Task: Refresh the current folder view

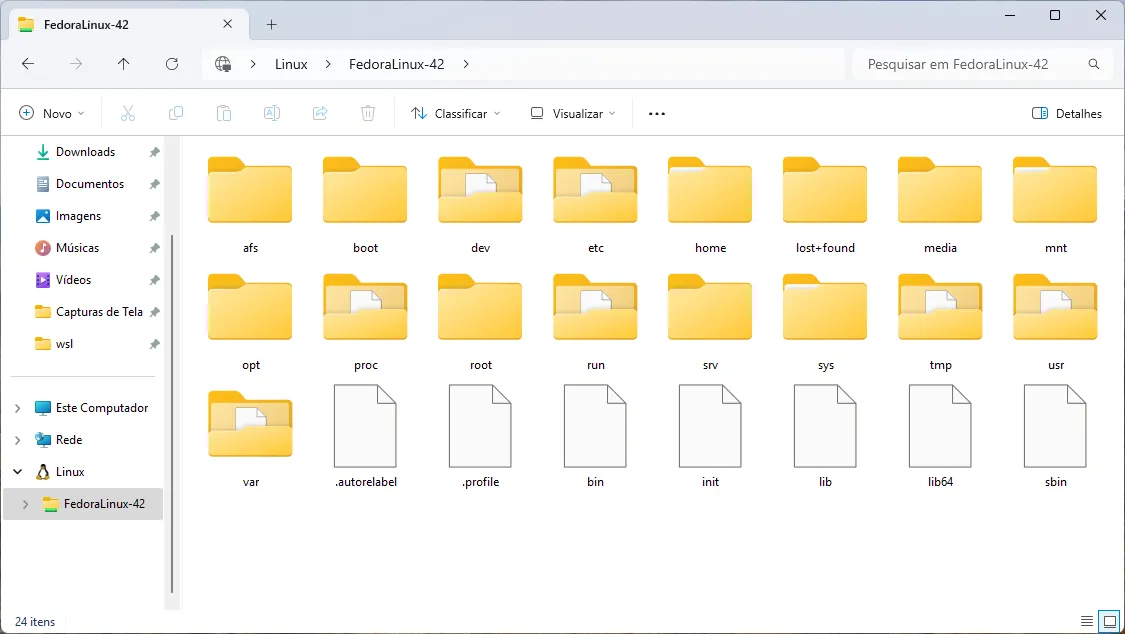Action: [172, 64]
